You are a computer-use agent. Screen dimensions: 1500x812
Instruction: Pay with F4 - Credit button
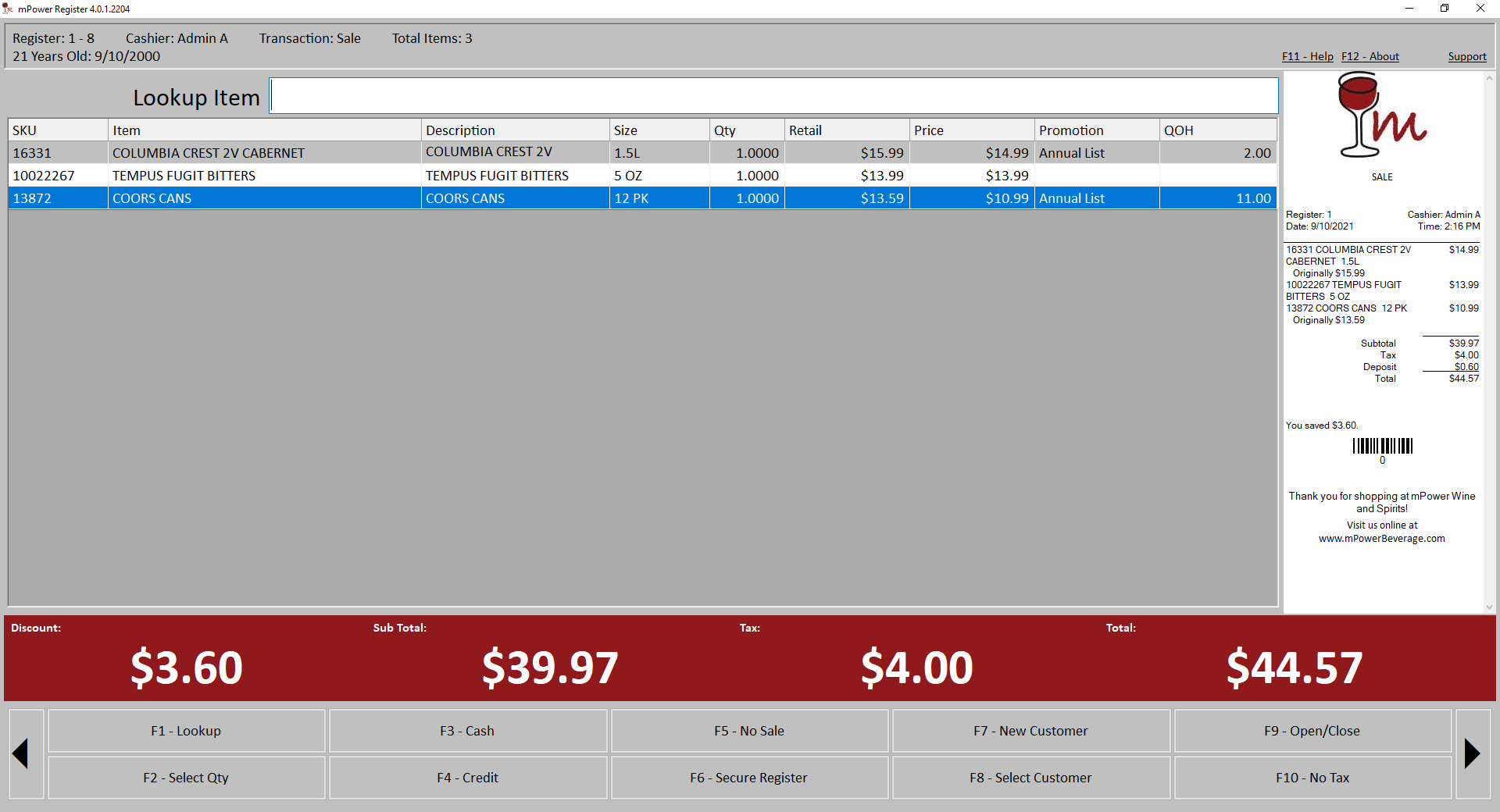(467, 778)
